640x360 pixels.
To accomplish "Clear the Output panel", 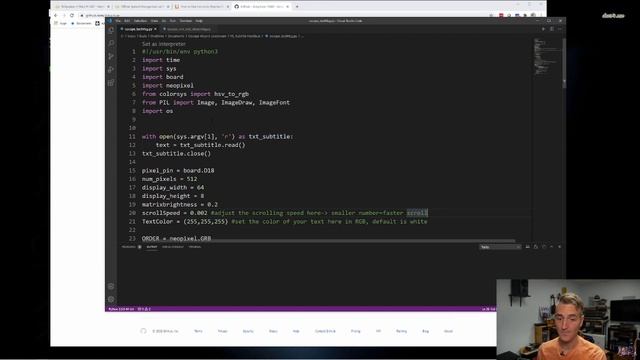I will click(528, 247).
